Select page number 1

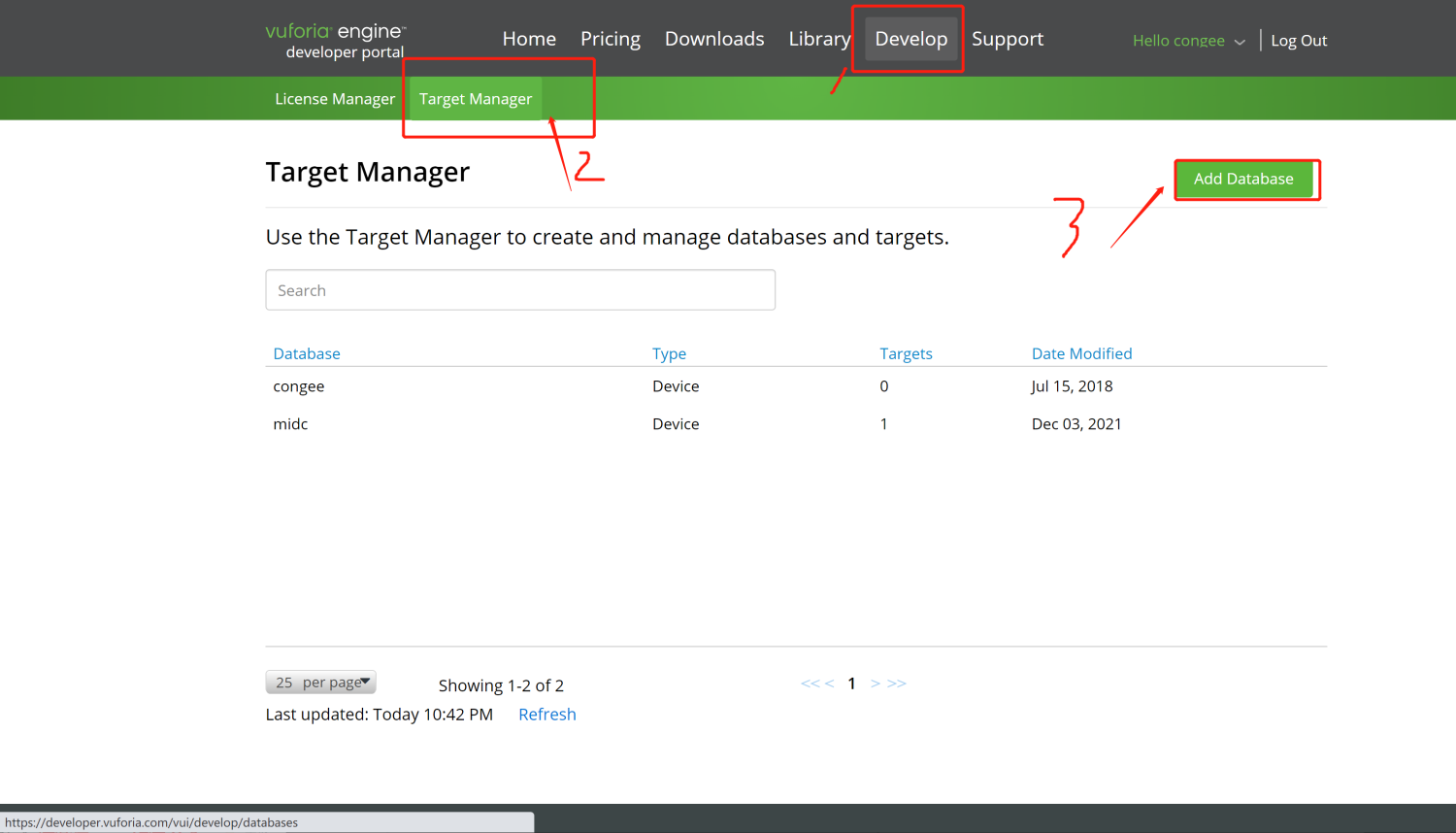click(851, 683)
